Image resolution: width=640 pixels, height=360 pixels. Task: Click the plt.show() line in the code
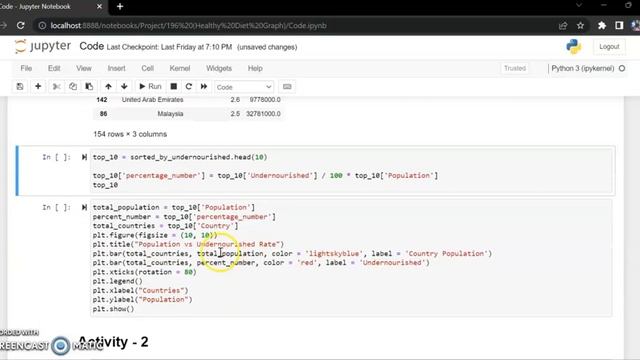pyautogui.click(x=113, y=309)
